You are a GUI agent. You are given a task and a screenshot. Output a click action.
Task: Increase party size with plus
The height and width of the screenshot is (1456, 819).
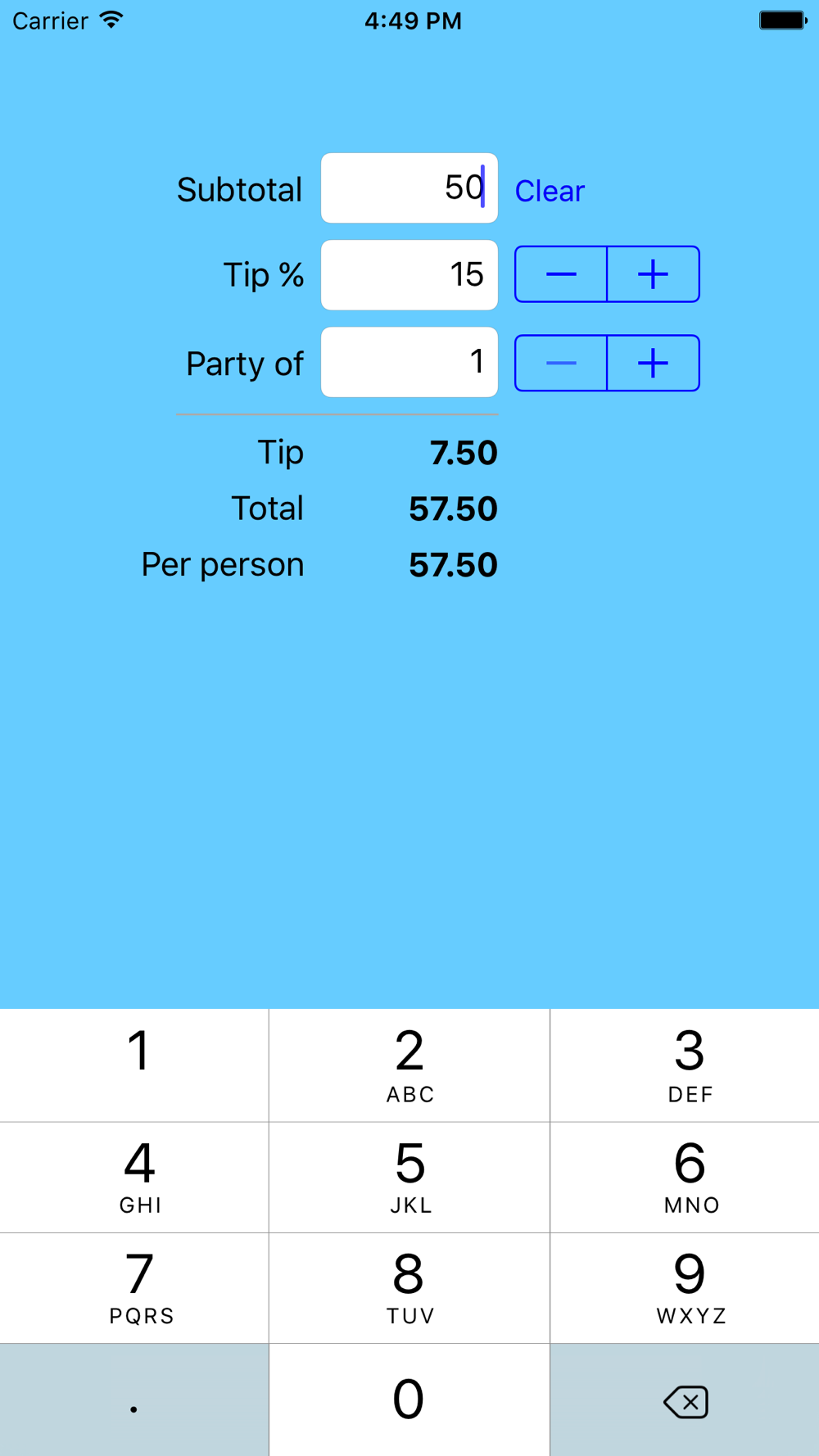click(x=653, y=363)
